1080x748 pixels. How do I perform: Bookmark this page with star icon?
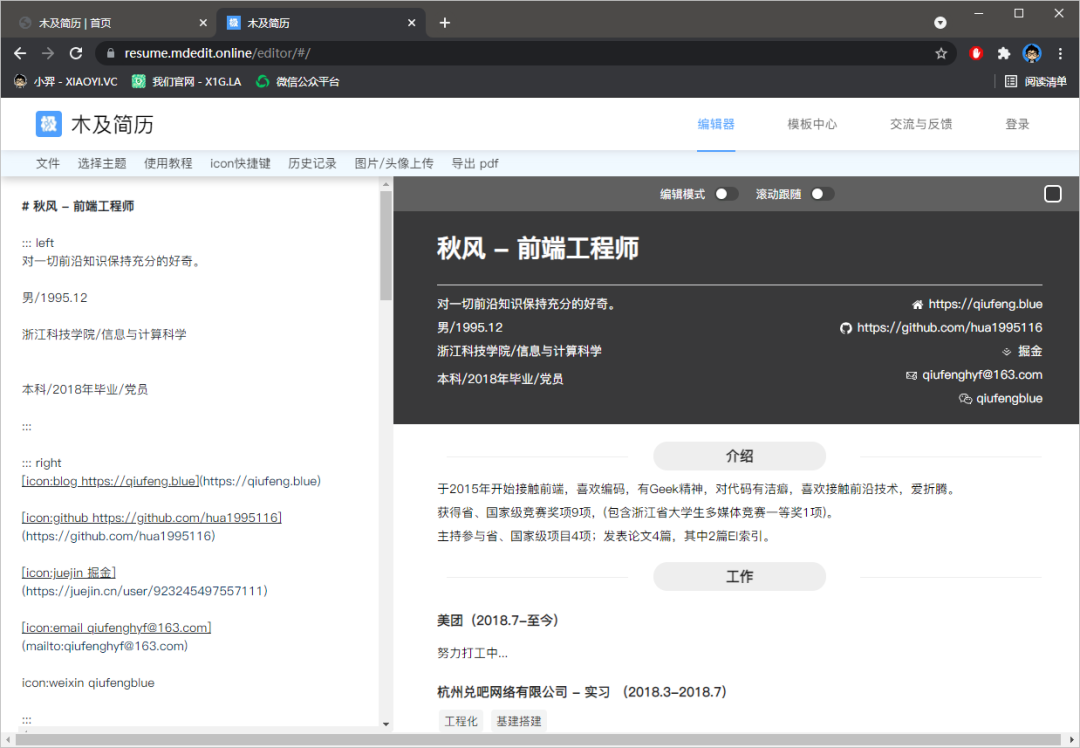[x=941, y=53]
